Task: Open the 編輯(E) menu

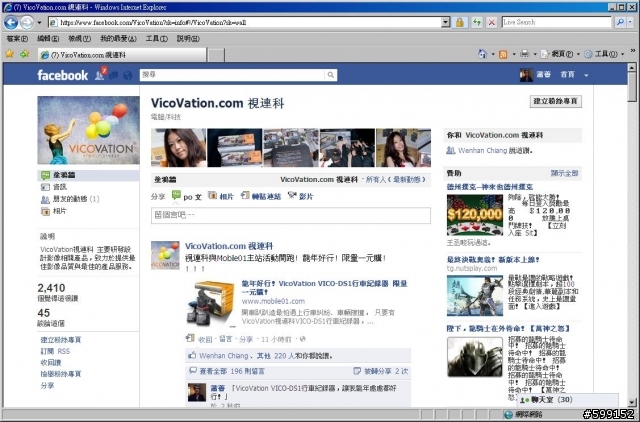Action: 48,39
